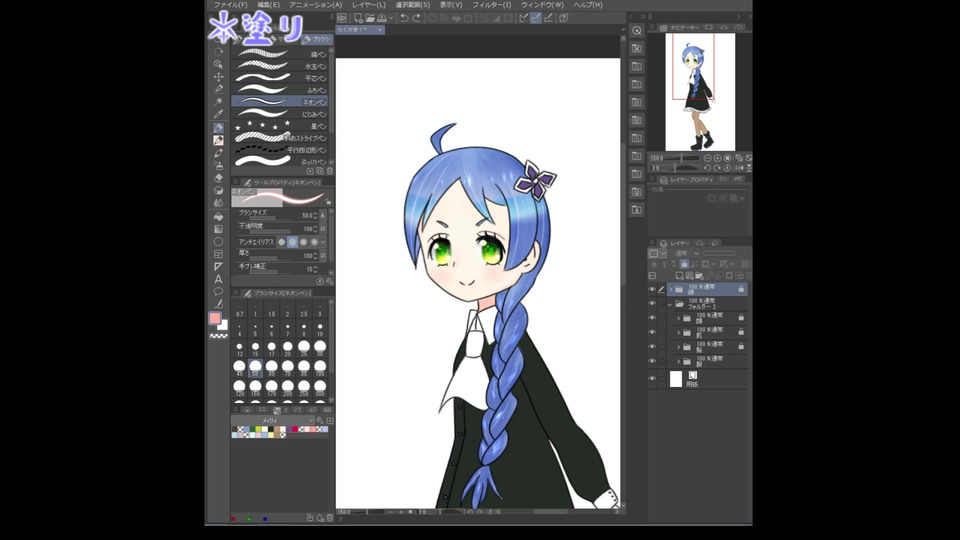The width and height of the screenshot is (960, 540).
Task: Delete sub tool trash icon
Action: (x=329, y=171)
